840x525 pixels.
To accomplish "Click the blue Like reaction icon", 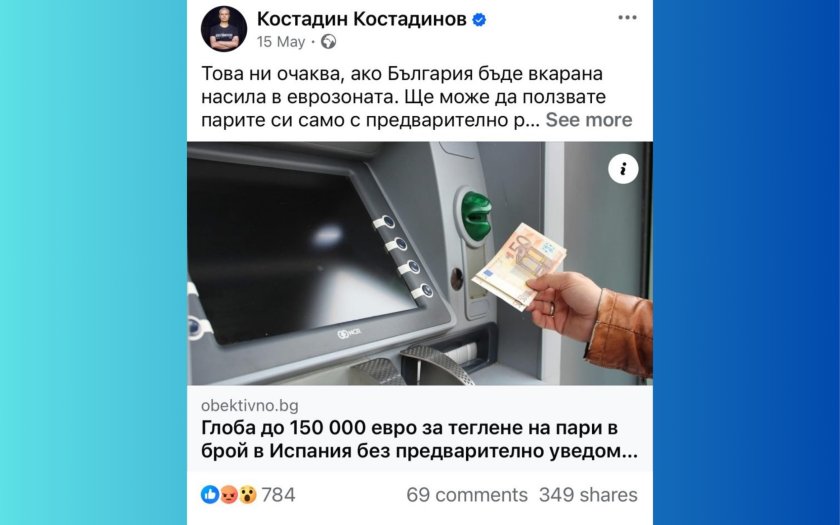I will 210,494.
